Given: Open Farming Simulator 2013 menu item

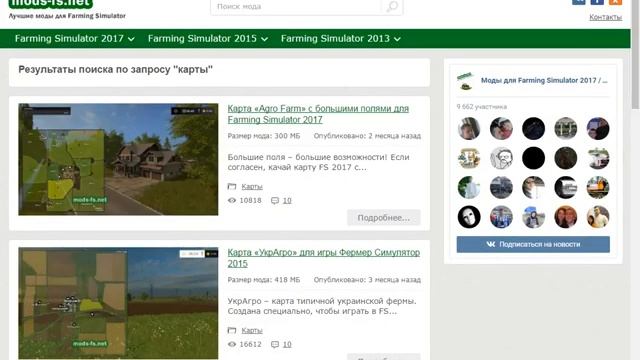Looking at the screenshot, I should coord(335,38).
